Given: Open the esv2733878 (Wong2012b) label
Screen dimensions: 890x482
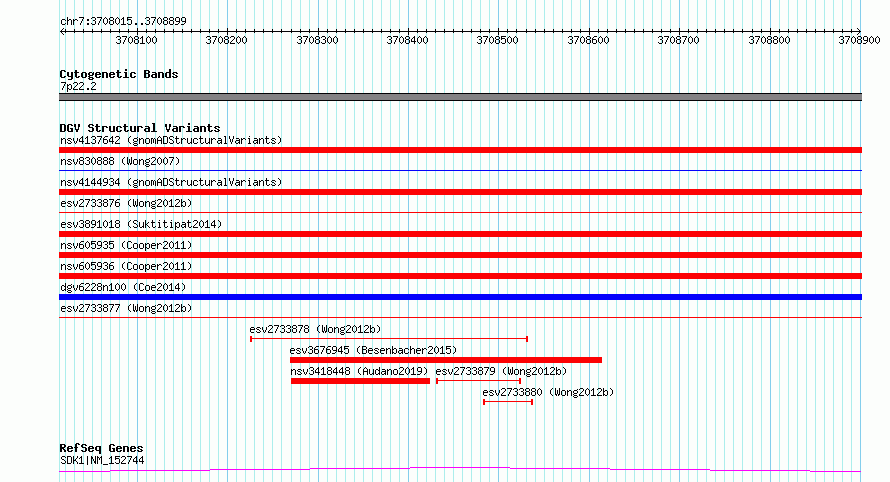Looking at the screenshot, I should (315, 329).
